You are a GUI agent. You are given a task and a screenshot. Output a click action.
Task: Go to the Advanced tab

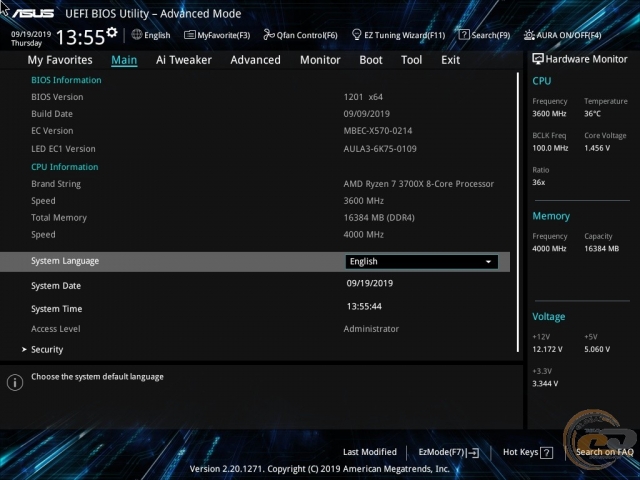[256, 60]
